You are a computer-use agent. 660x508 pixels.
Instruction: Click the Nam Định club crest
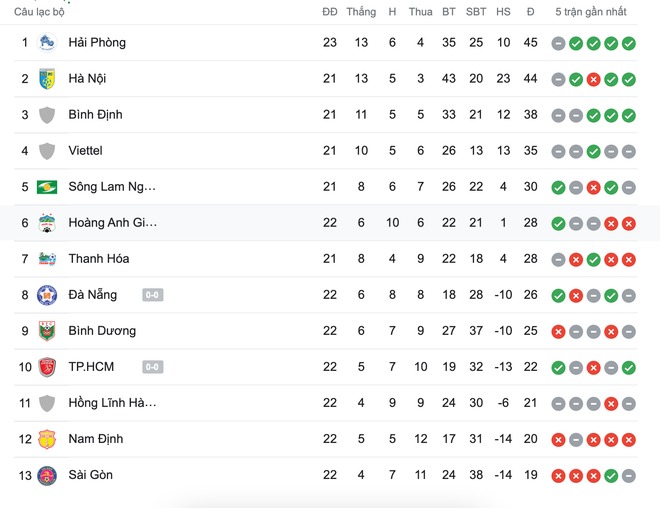pos(47,439)
